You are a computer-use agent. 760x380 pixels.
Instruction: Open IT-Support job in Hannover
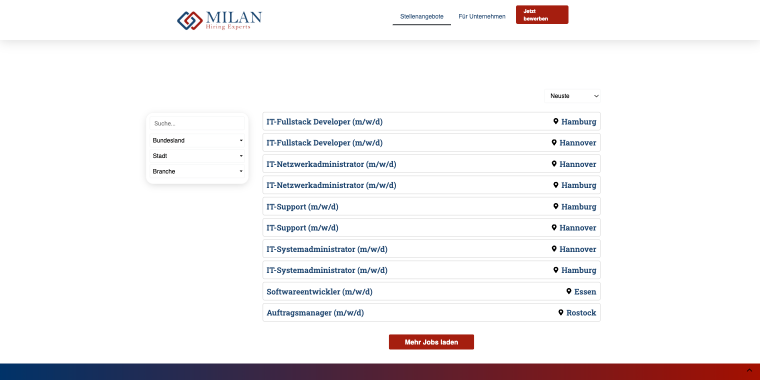pos(431,228)
